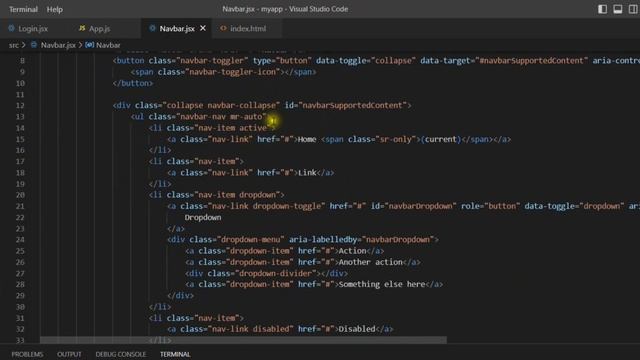
Task: Click "nav-item active" on line 14
Action: [x=232, y=128]
